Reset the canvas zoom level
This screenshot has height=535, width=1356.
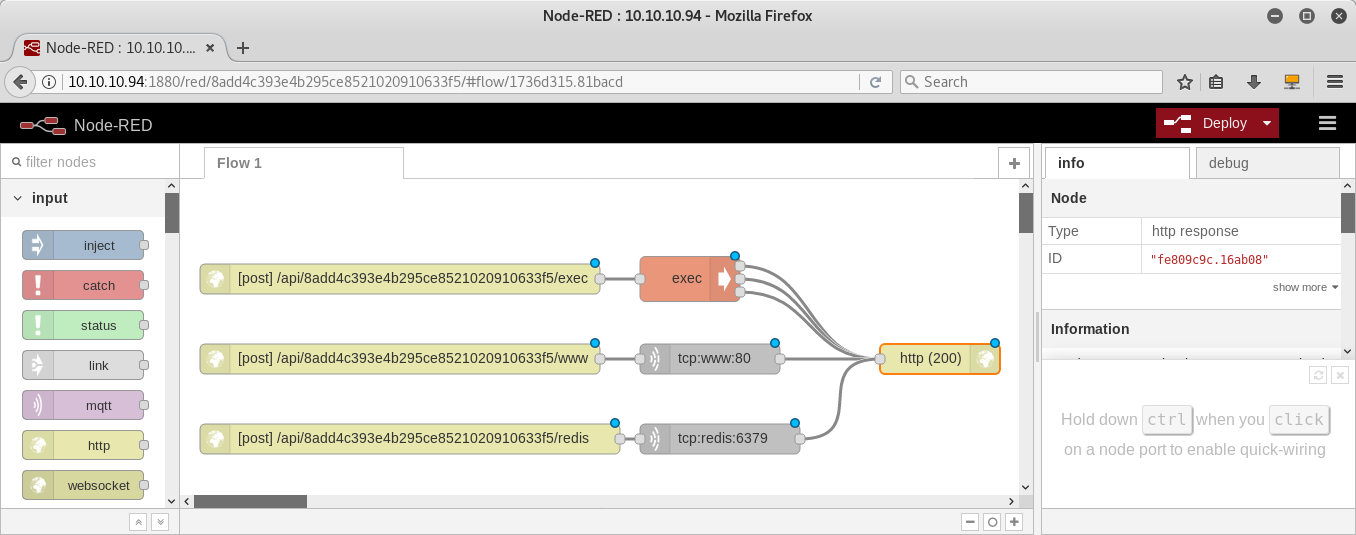click(x=992, y=522)
